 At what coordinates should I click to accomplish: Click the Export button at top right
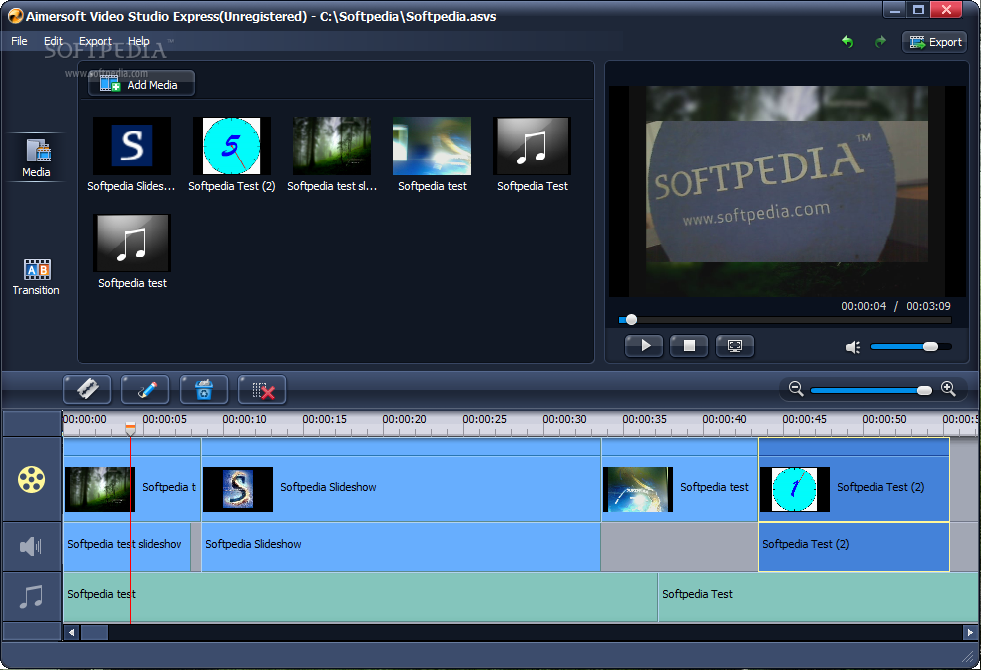(x=935, y=42)
